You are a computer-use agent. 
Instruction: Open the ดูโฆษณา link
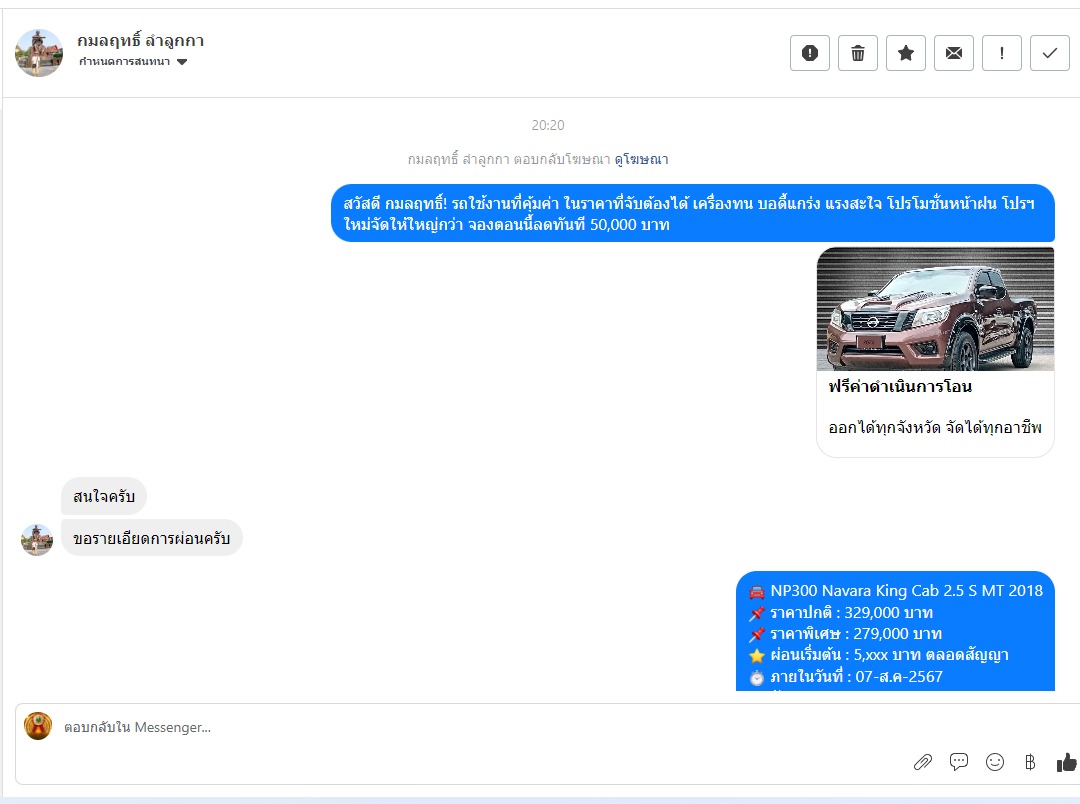click(x=641, y=159)
